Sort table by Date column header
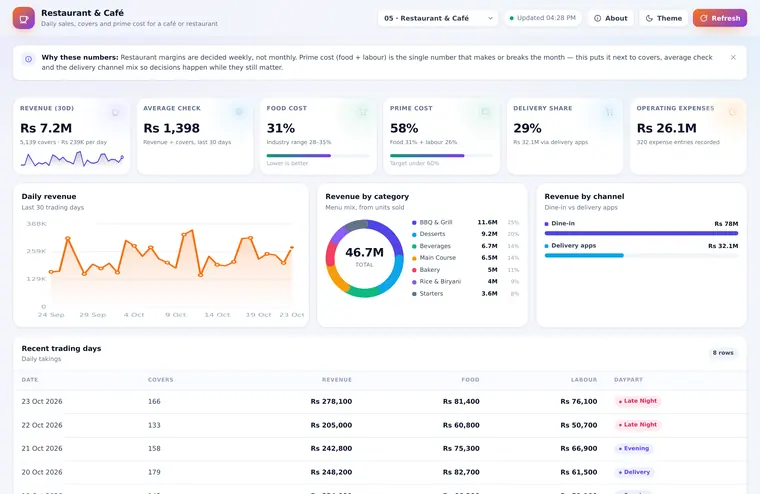This screenshot has width=760, height=494. [x=30, y=380]
